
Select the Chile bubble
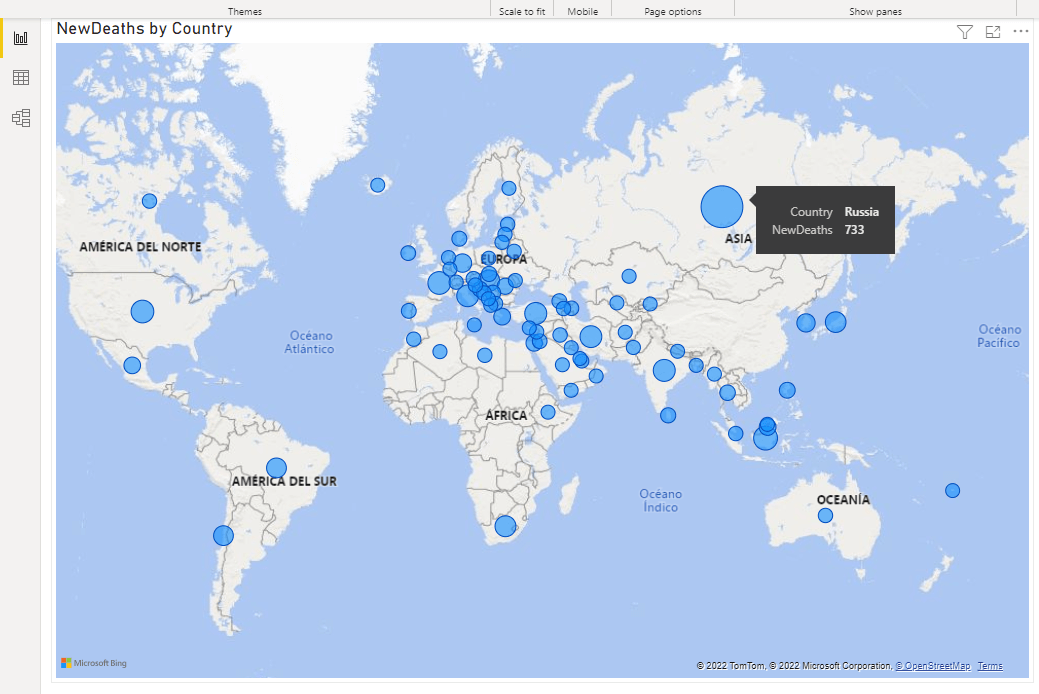pos(223,535)
